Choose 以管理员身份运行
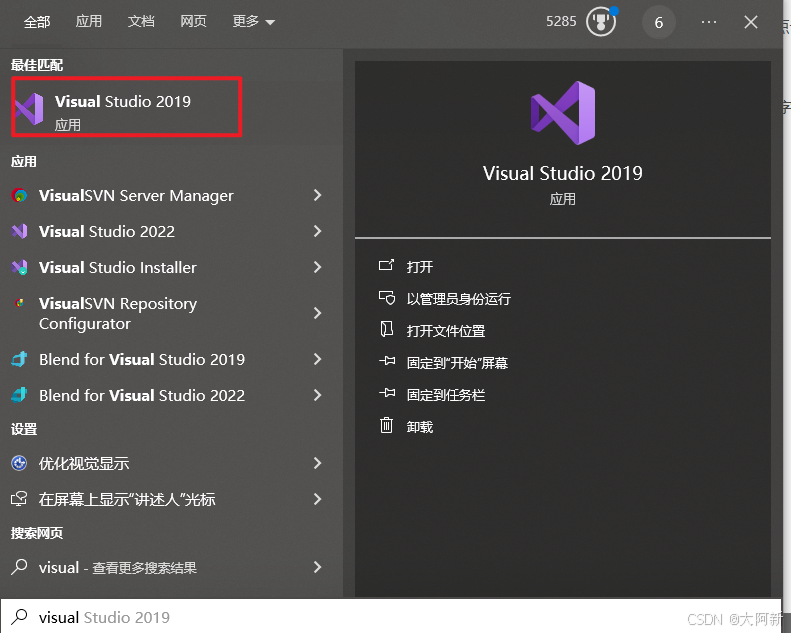This screenshot has width=791, height=633. click(459, 299)
